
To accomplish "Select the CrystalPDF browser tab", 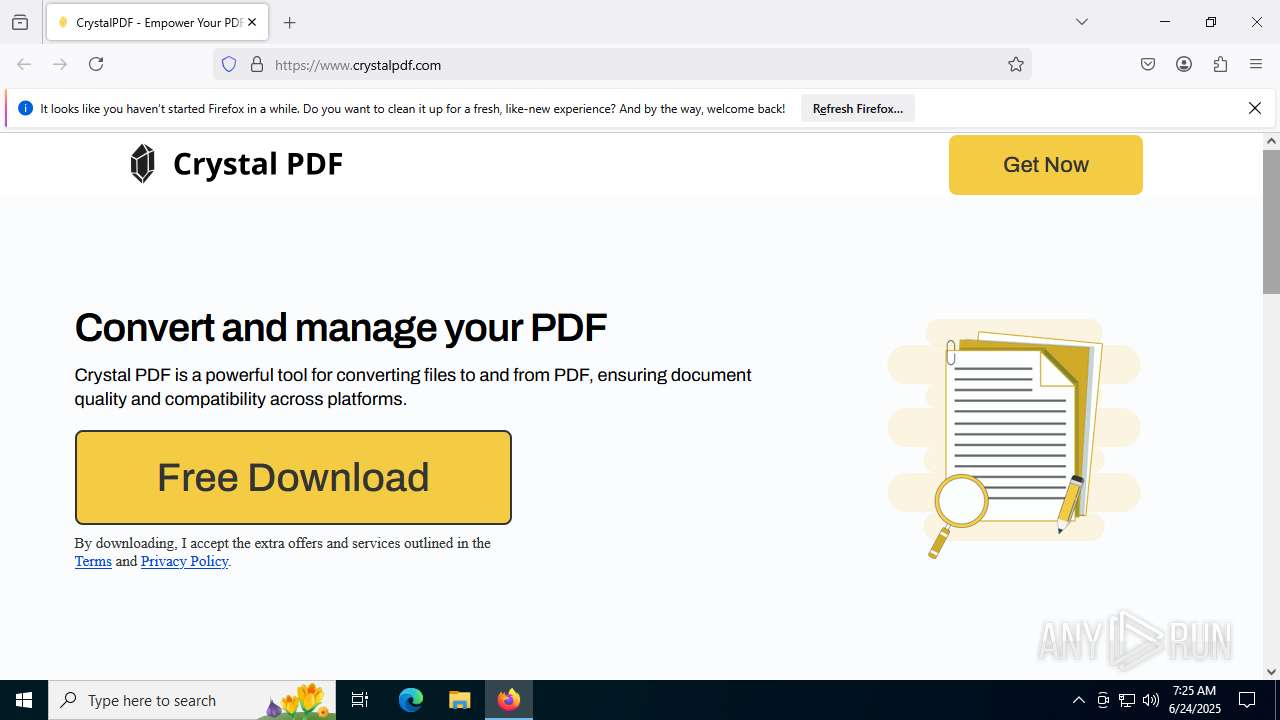I will pos(157,22).
